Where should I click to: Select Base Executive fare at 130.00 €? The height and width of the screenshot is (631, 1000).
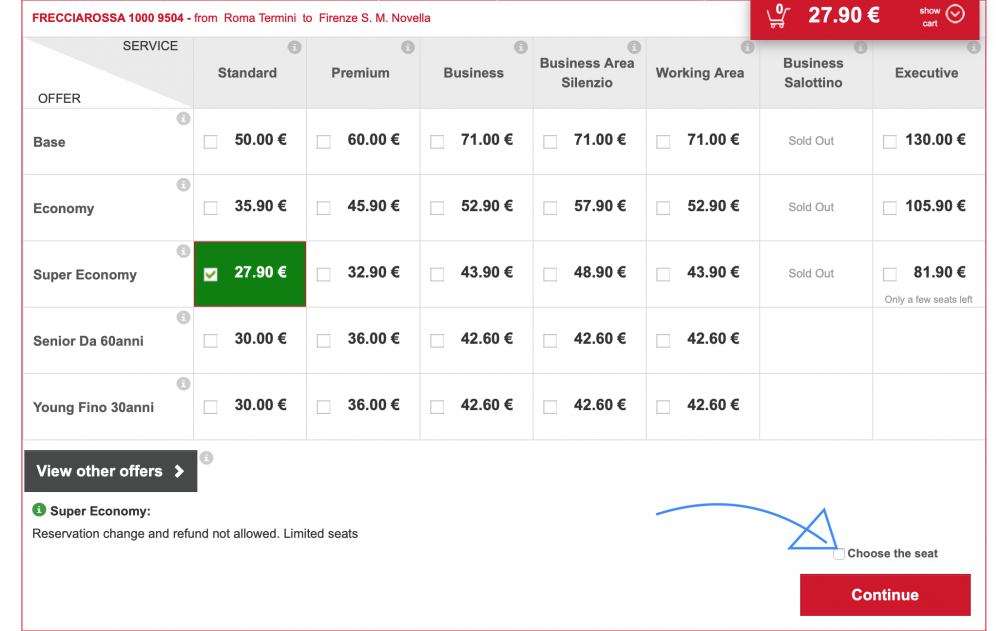890,142
